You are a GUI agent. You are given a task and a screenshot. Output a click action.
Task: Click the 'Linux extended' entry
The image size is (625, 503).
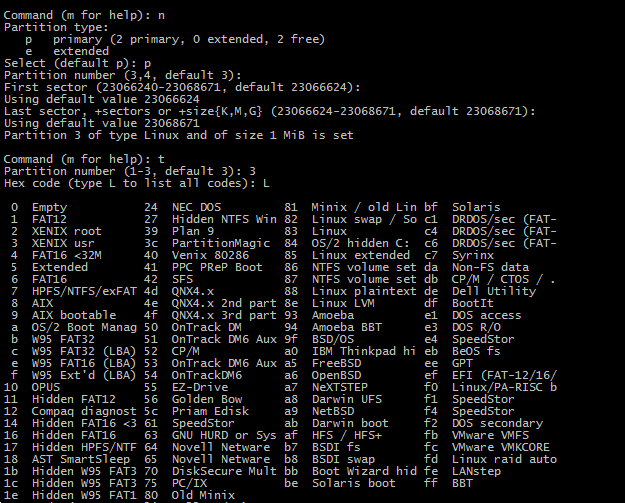(x=360, y=255)
